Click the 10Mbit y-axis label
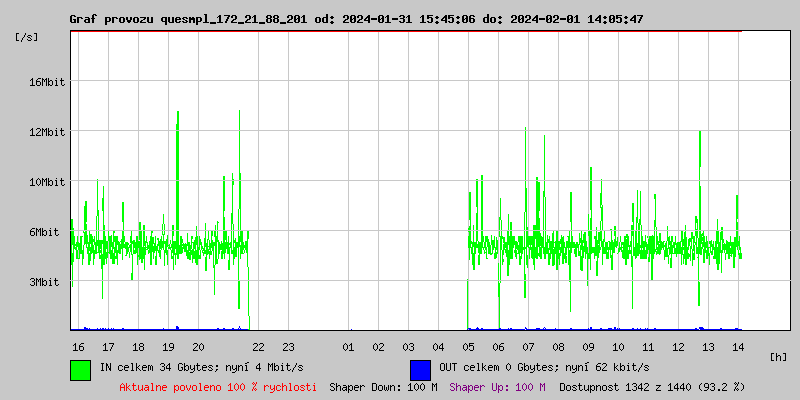Viewport: 800px width, 400px height. tap(46, 182)
